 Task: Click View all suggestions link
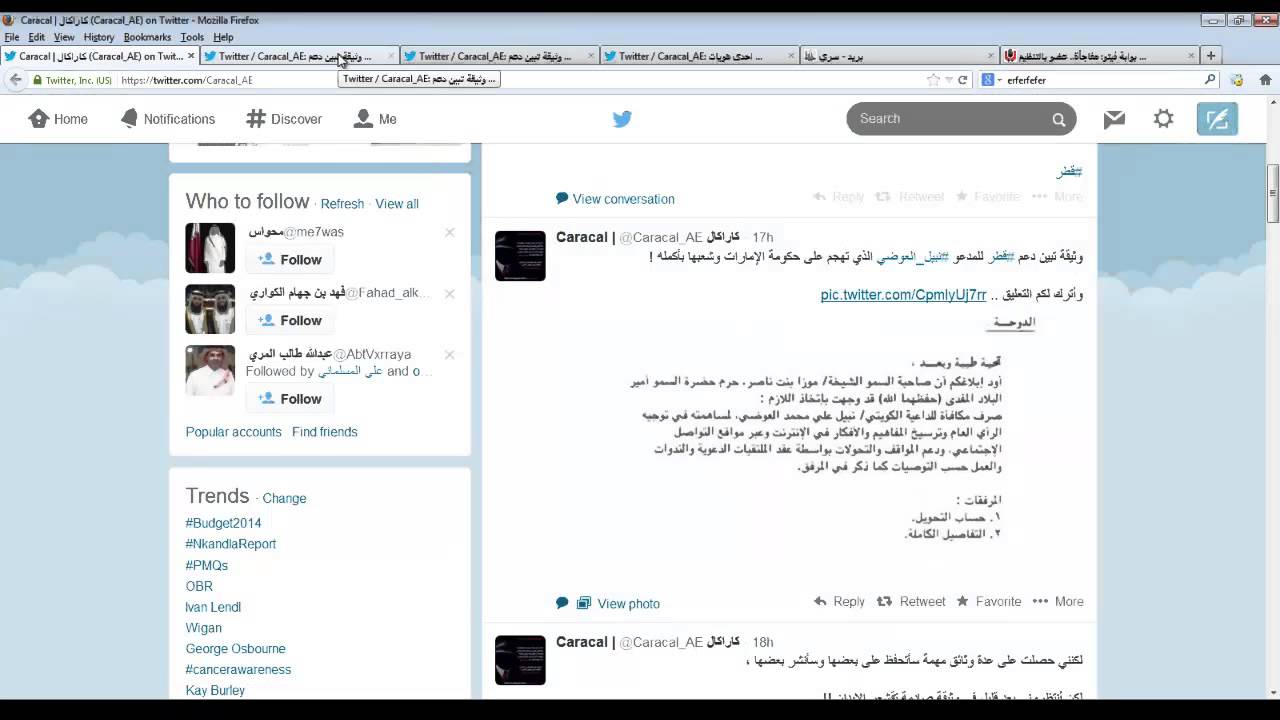coord(397,204)
